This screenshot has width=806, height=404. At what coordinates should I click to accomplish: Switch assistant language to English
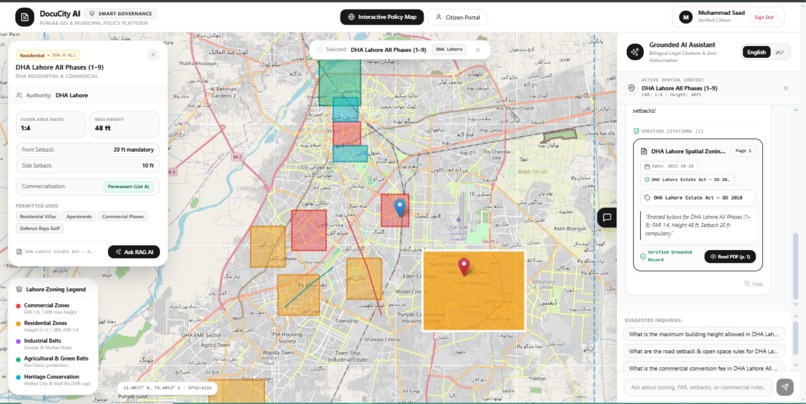click(756, 52)
